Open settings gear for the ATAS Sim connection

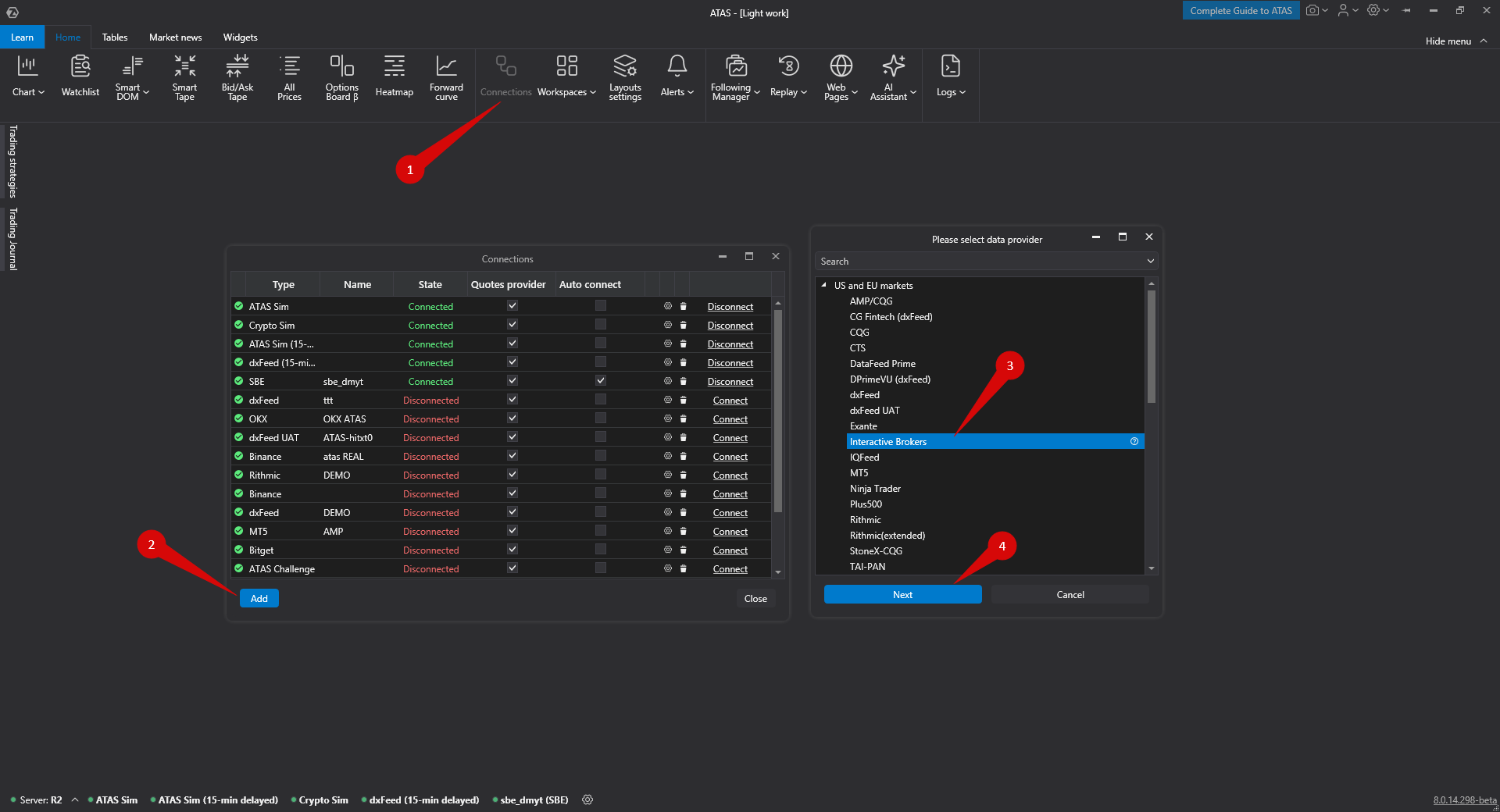pos(668,306)
